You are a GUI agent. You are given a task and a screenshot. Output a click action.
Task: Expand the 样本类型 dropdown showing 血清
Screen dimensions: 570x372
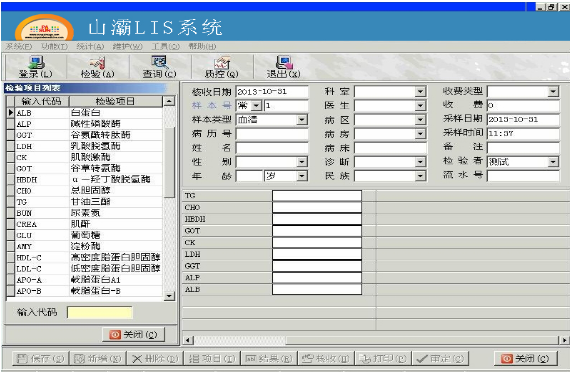pos(302,120)
